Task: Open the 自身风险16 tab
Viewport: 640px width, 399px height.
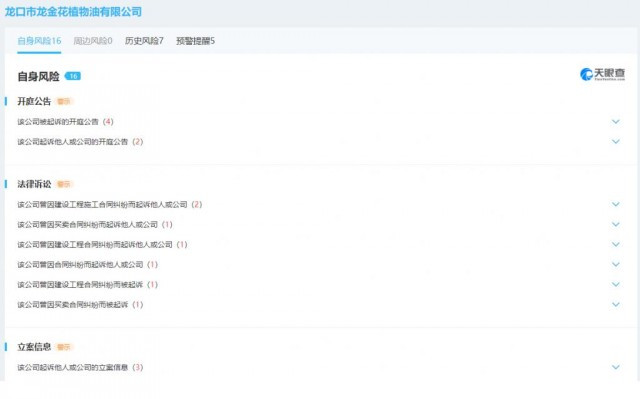Action: (x=39, y=41)
